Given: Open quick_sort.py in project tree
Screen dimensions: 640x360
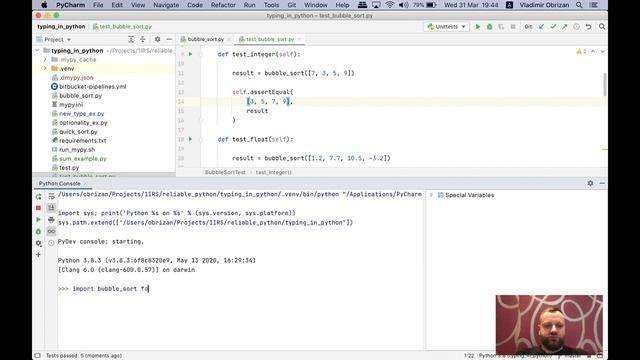Looking at the screenshot, I should [x=78, y=131].
